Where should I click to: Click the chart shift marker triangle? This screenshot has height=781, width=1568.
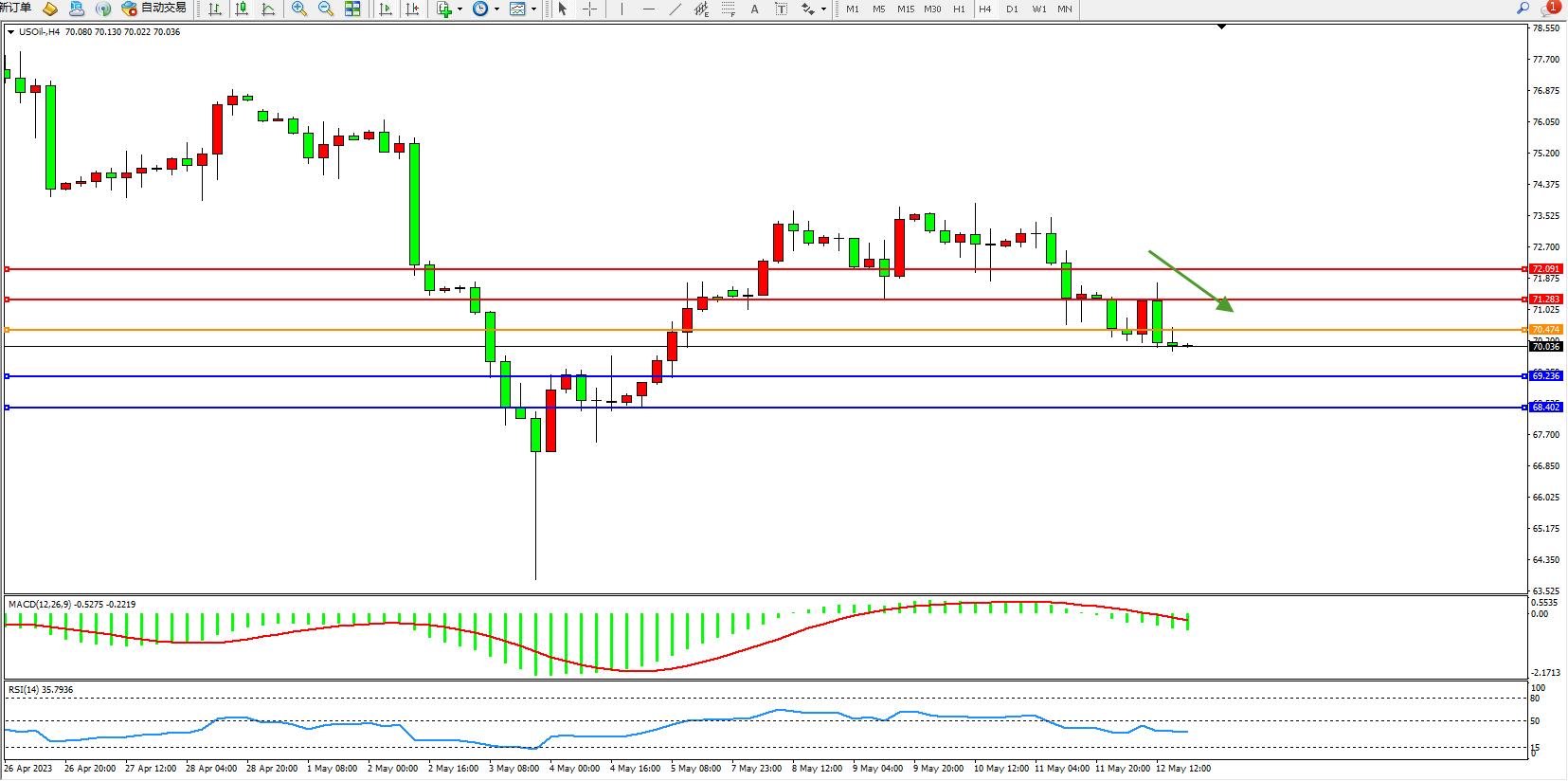click(x=1221, y=27)
